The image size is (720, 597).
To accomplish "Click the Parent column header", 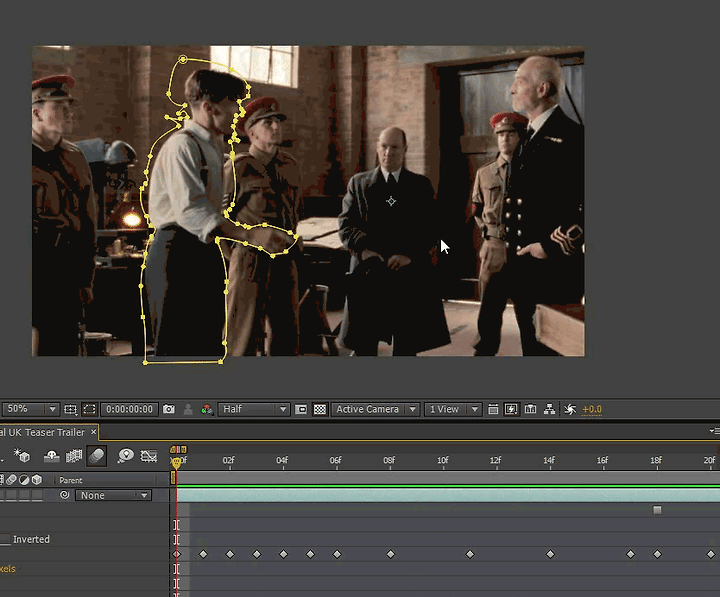I will click(x=70, y=480).
